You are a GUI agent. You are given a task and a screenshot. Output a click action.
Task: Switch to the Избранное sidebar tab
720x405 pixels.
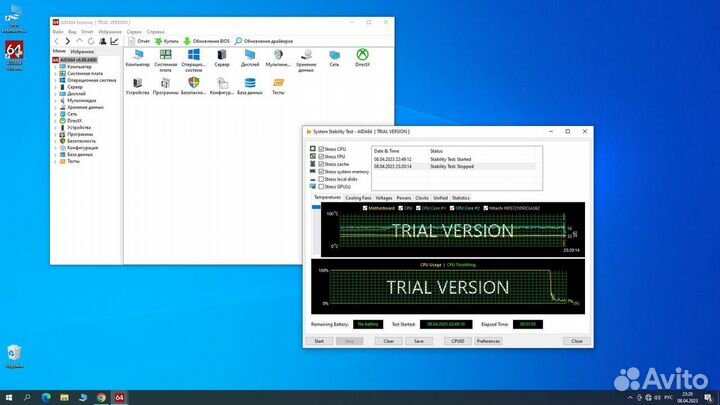(82, 52)
